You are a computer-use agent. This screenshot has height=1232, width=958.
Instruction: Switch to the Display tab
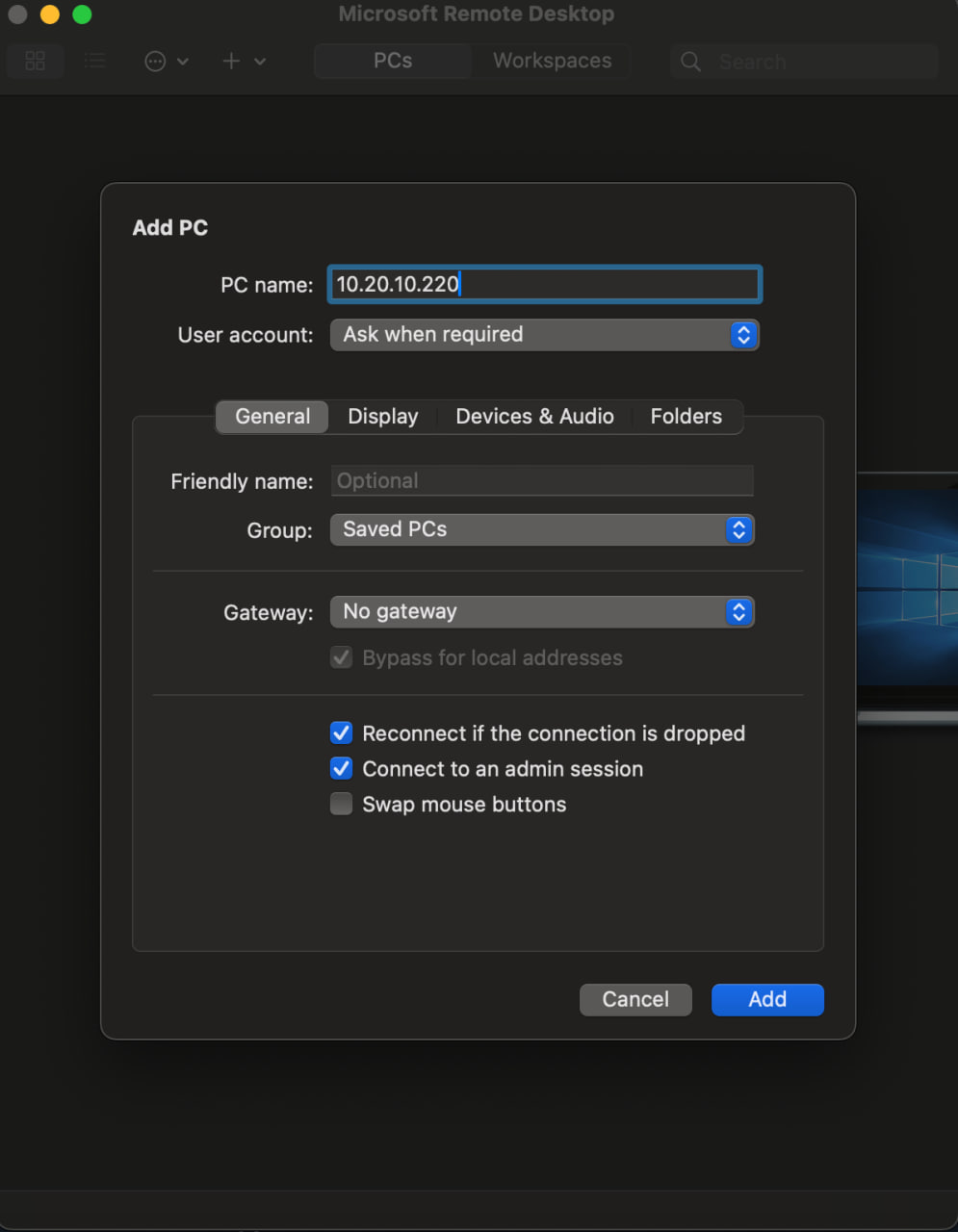point(382,417)
